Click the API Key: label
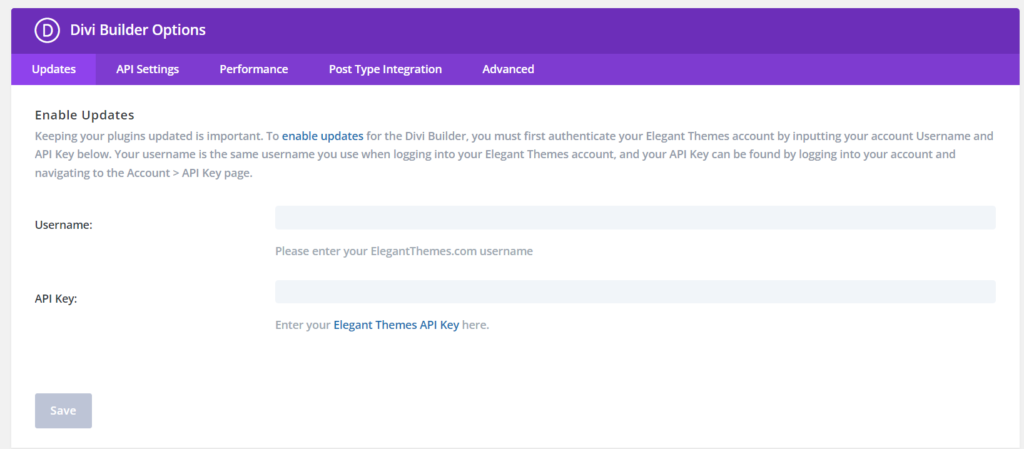 click(x=56, y=299)
